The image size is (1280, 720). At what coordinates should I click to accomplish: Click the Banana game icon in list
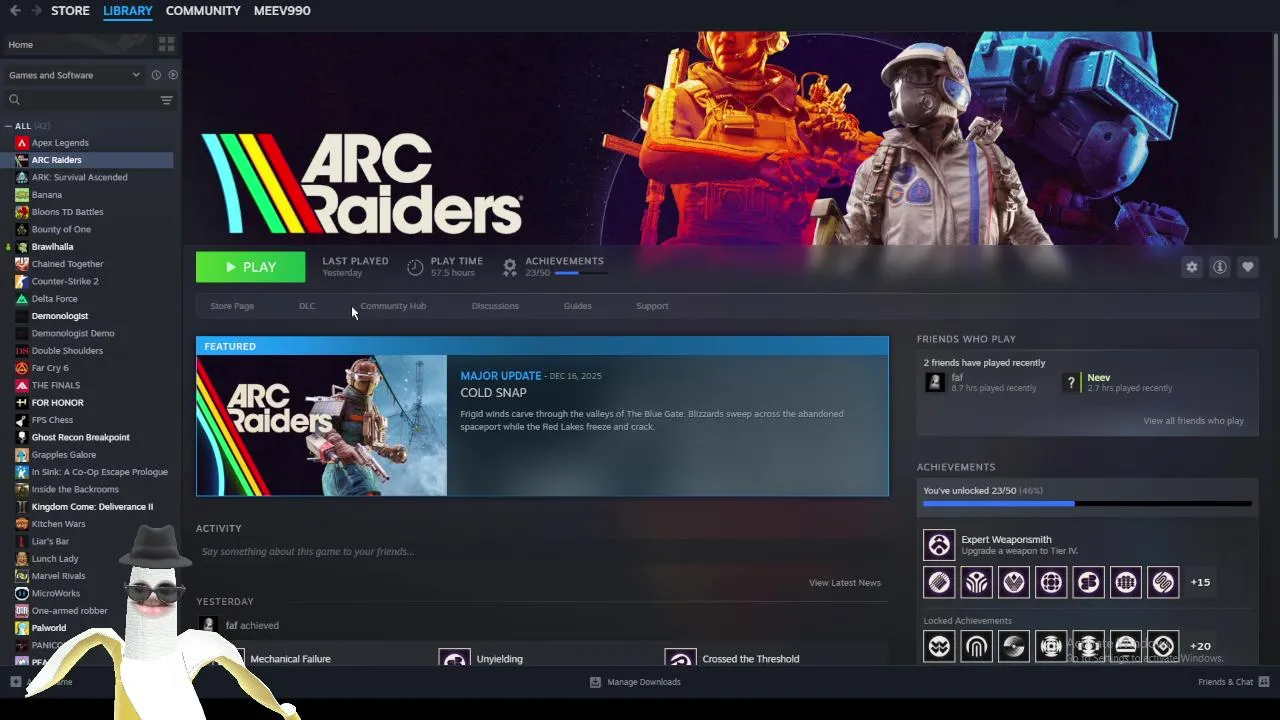coord(21,195)
